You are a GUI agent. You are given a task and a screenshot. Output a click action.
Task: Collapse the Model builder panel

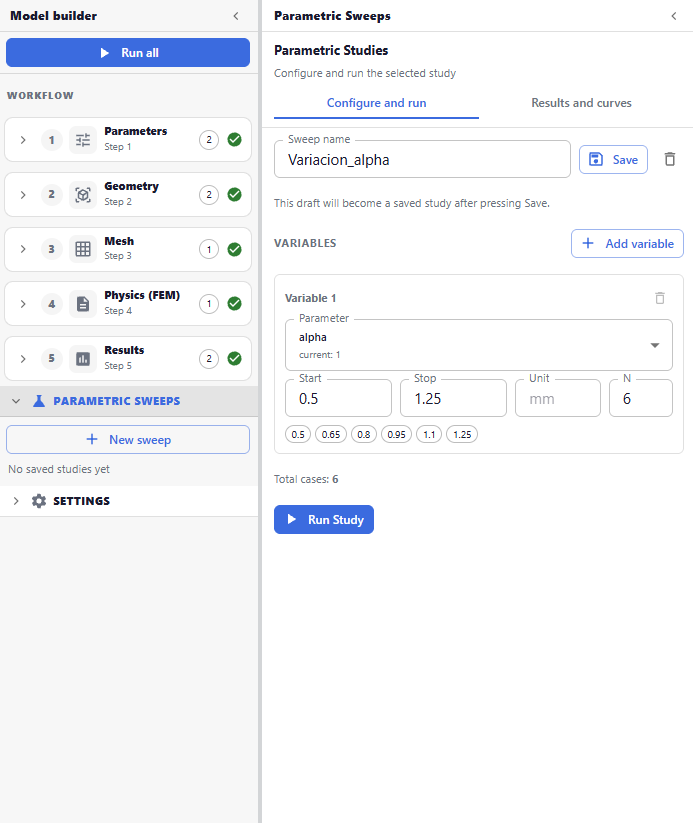[236, 16]
